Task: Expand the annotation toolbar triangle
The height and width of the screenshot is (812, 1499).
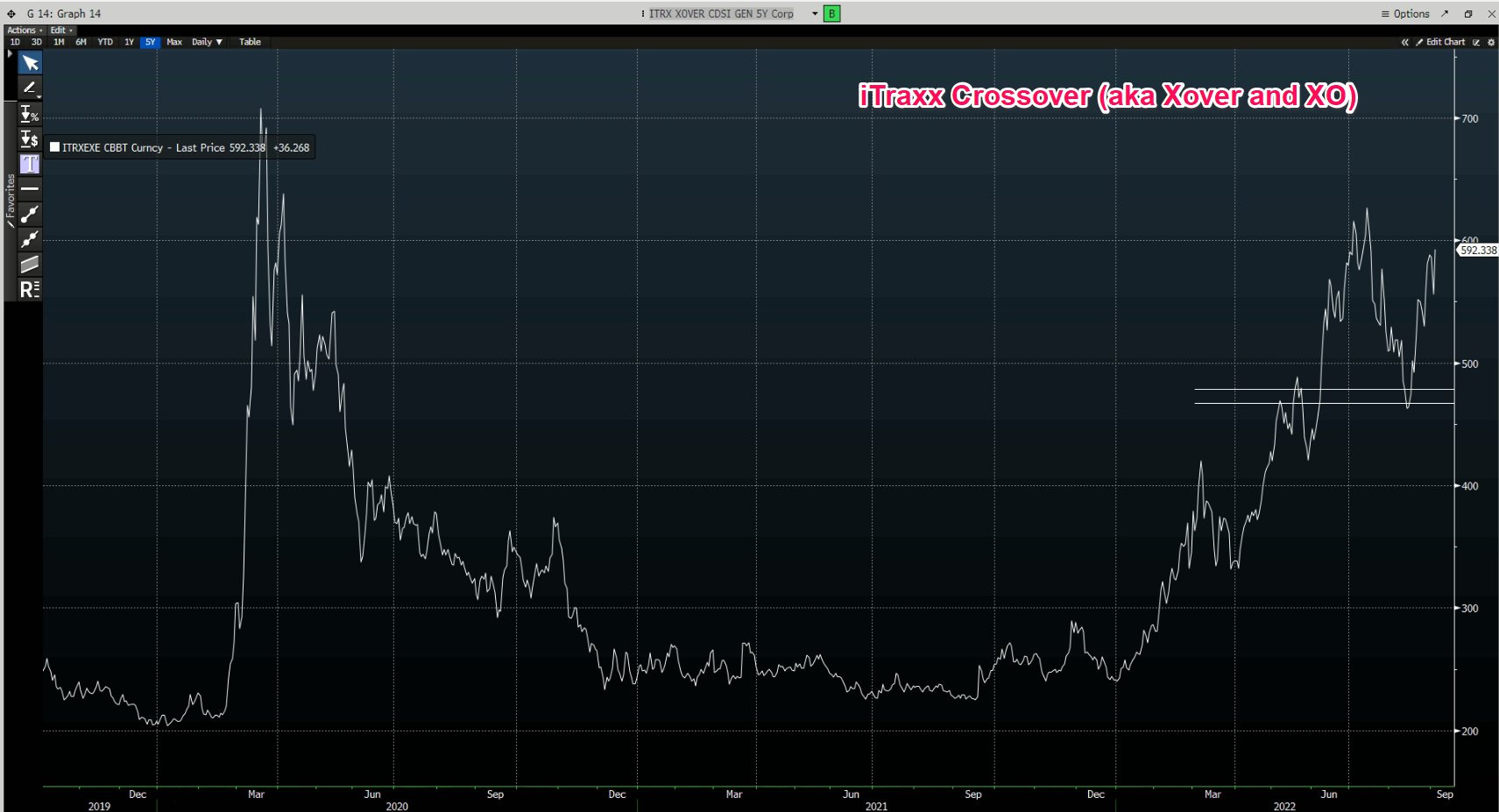Action: (x=10, y=54)
